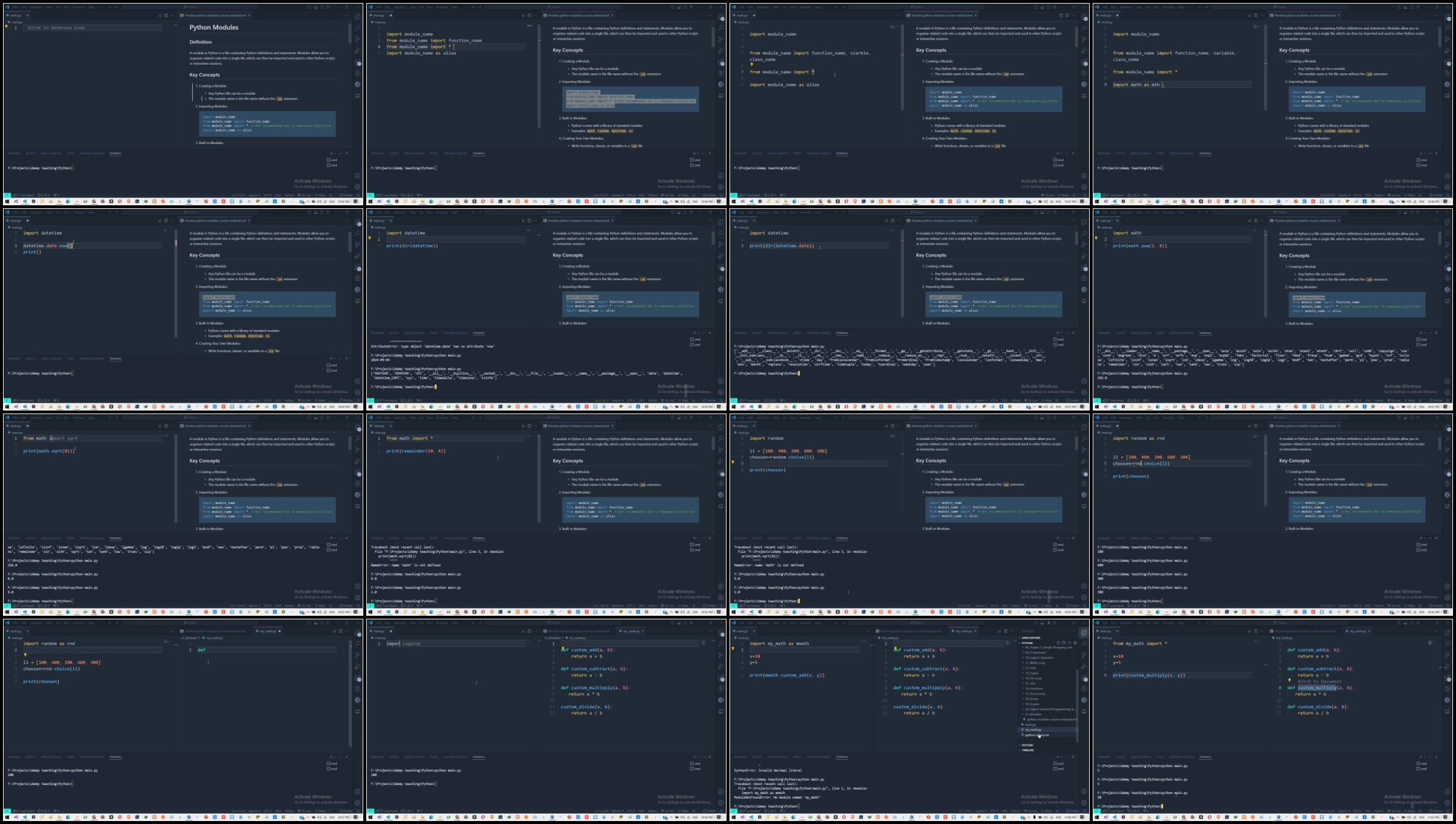
Task: Click Explorer activity icon in 'Python Modules' title frame
Action: tap(358, 17)
